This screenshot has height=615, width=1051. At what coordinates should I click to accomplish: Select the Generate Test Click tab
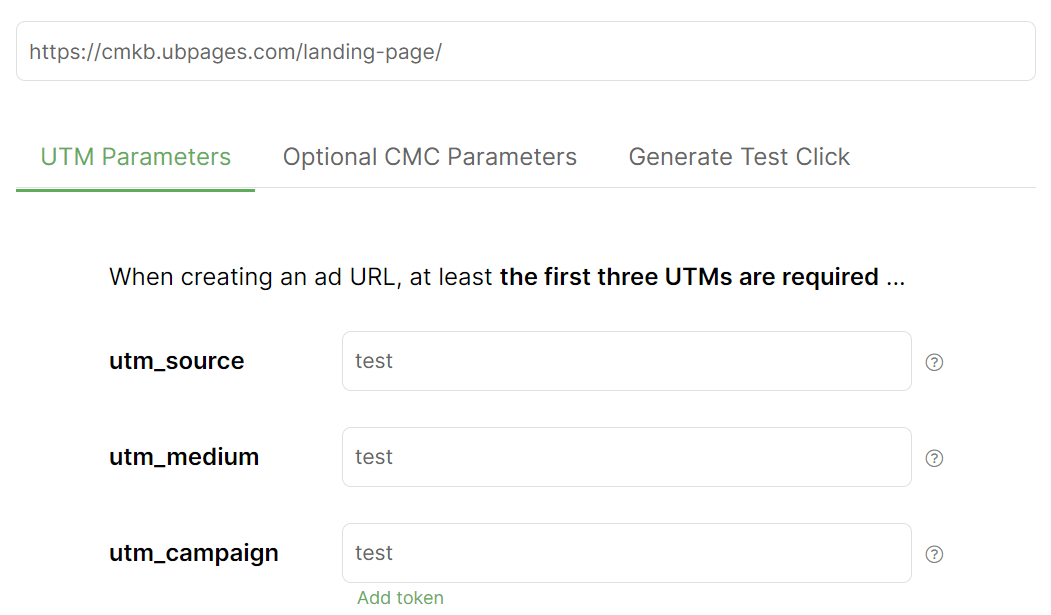pos(739,157)
